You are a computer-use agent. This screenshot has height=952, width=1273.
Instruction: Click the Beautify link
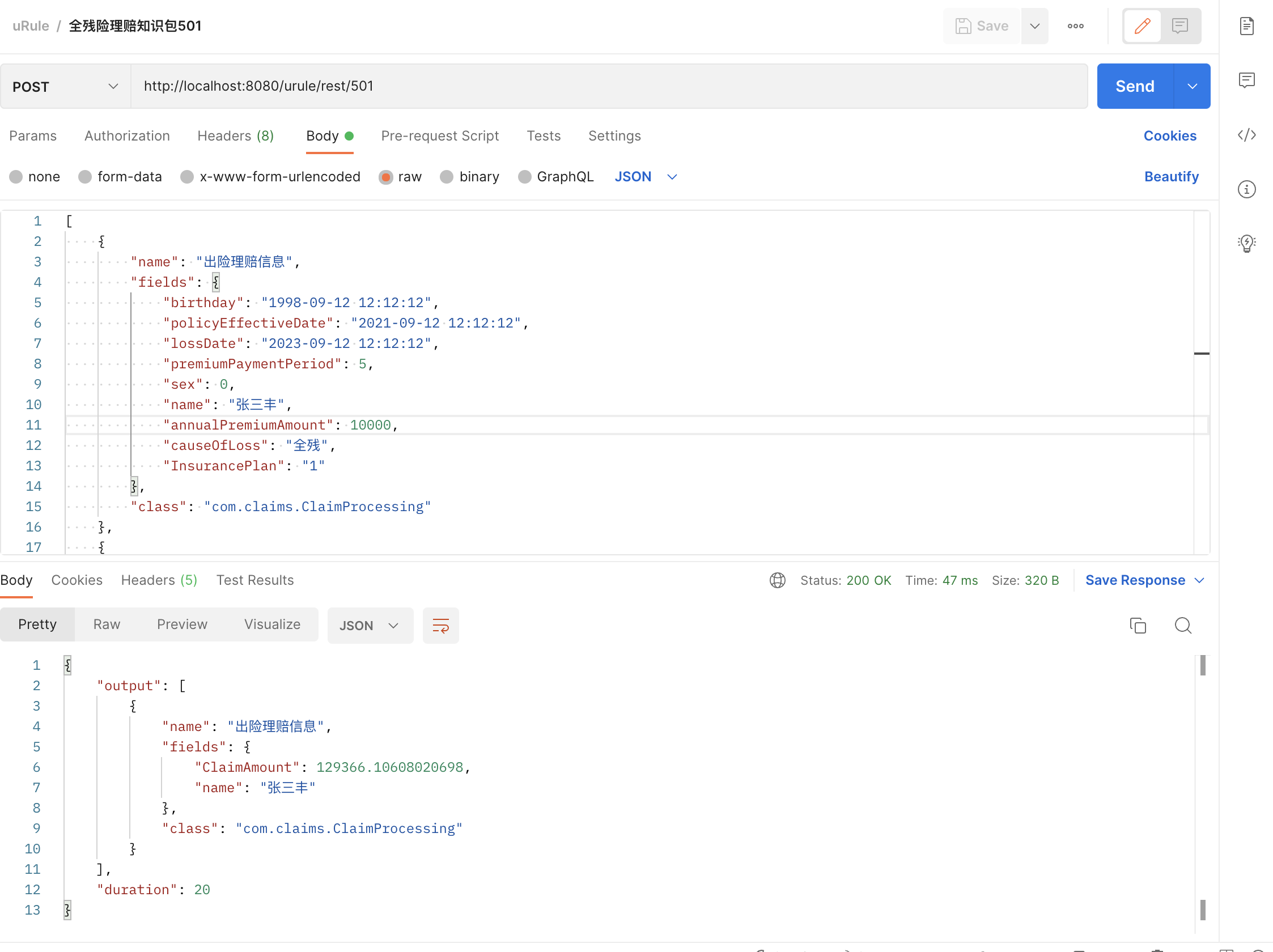[x=1170, y=177]
